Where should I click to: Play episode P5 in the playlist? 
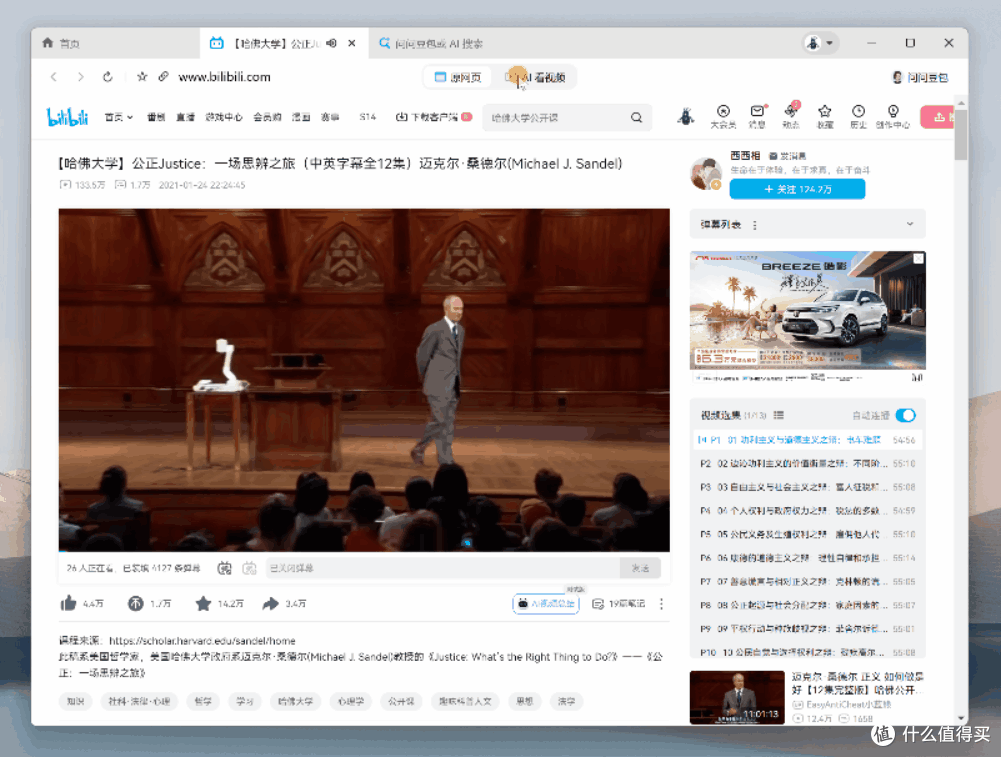point(808,534)
